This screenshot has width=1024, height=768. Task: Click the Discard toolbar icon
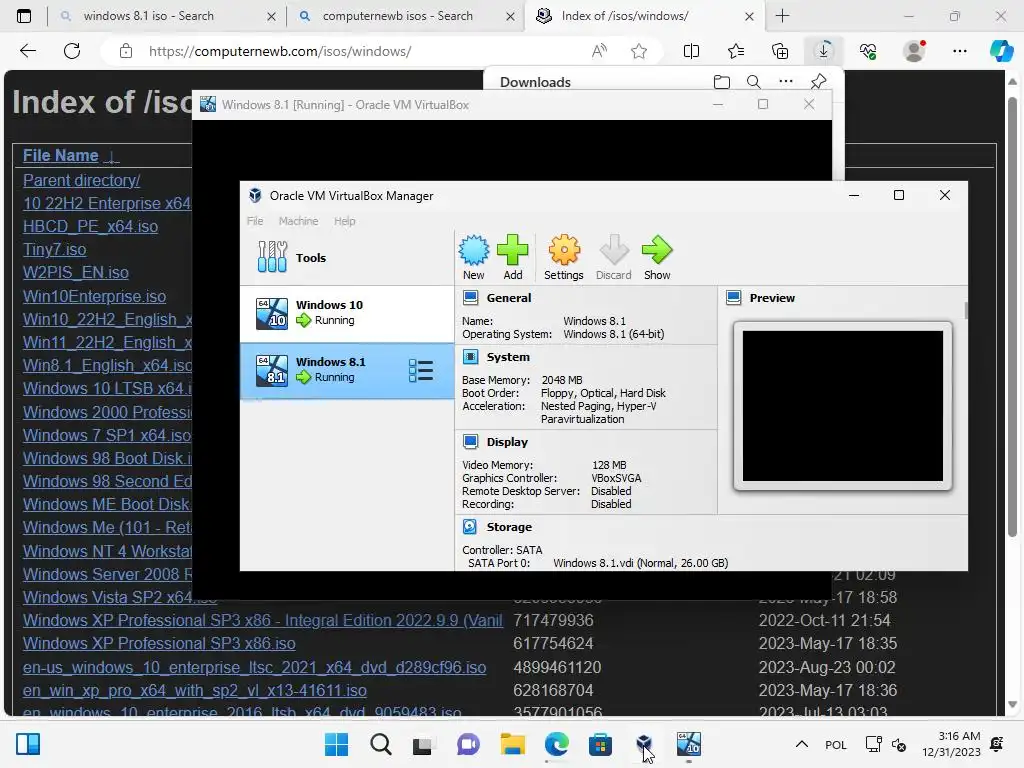(613, 257)
